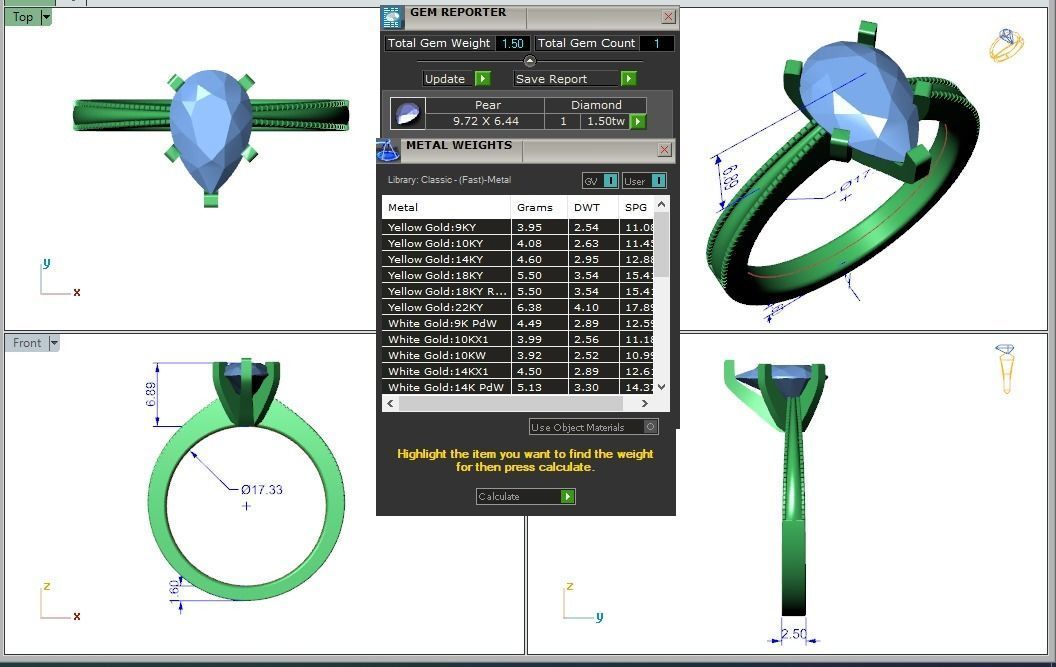
Task: Click the Update button
Action: (457, 79)
